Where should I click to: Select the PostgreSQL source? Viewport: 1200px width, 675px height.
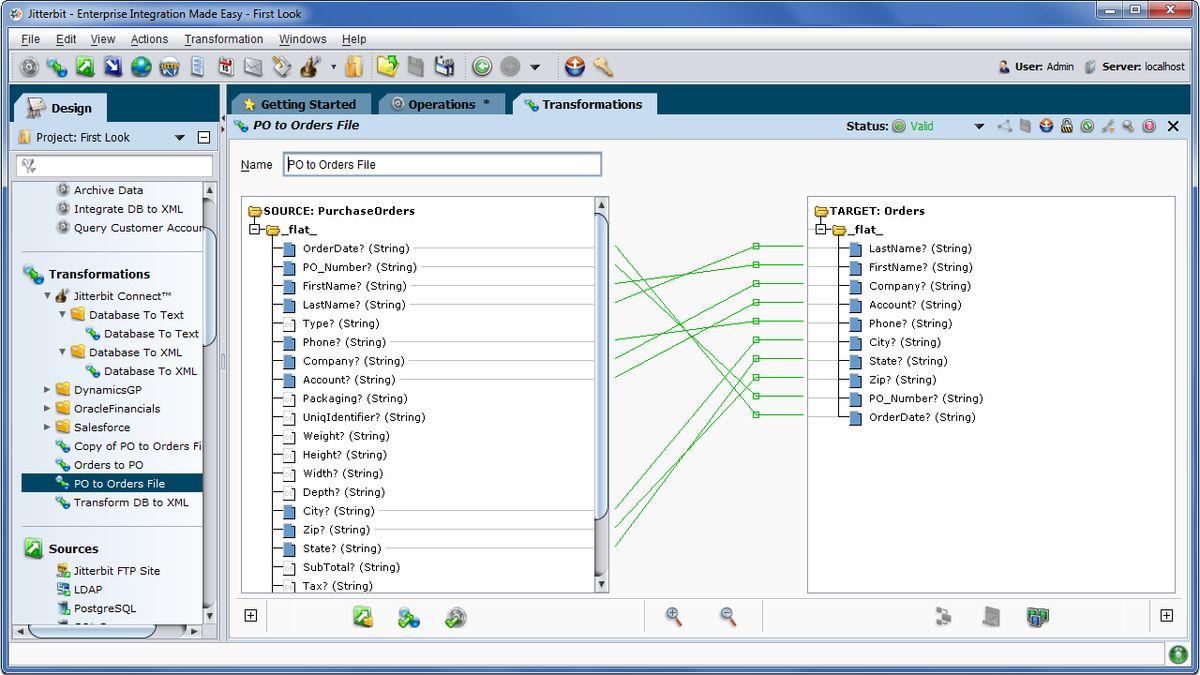click(105, 609)
